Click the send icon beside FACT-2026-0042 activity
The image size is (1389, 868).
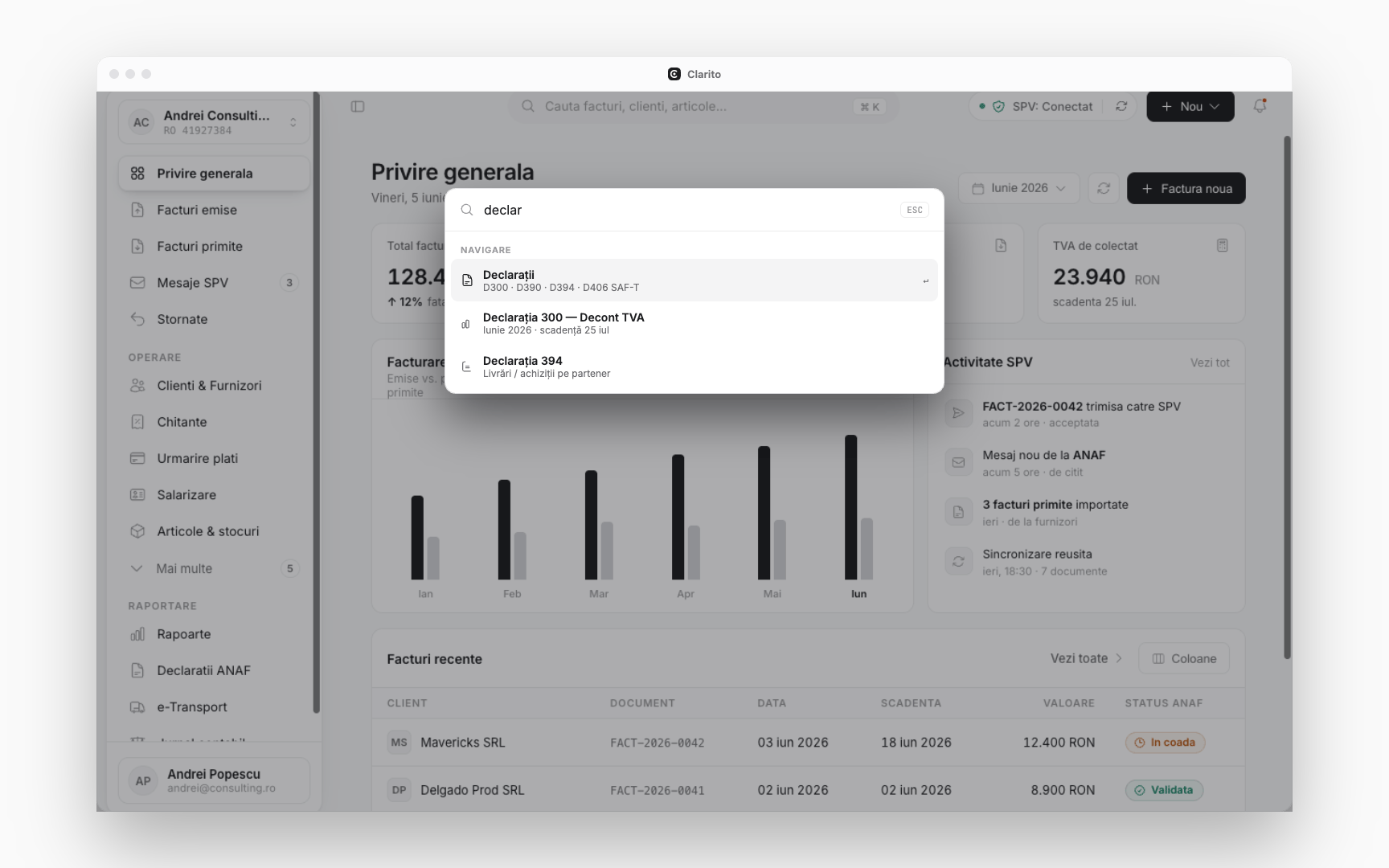[x=958, y=413]
